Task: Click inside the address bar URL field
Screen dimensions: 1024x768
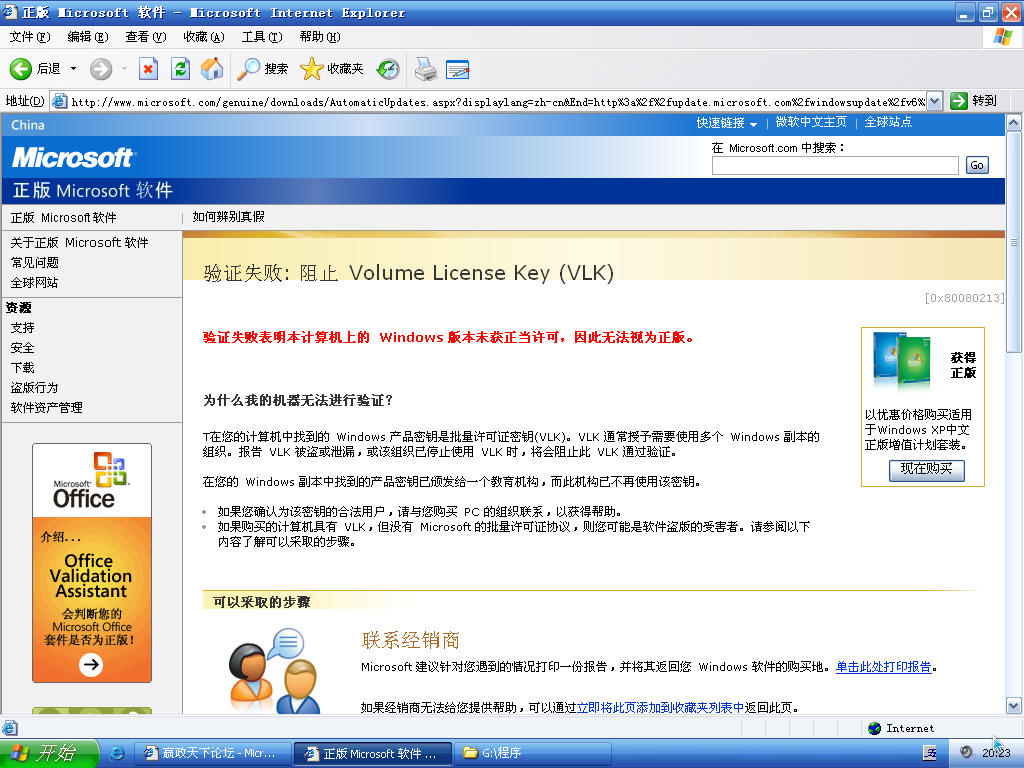Action: coord(496,102)
